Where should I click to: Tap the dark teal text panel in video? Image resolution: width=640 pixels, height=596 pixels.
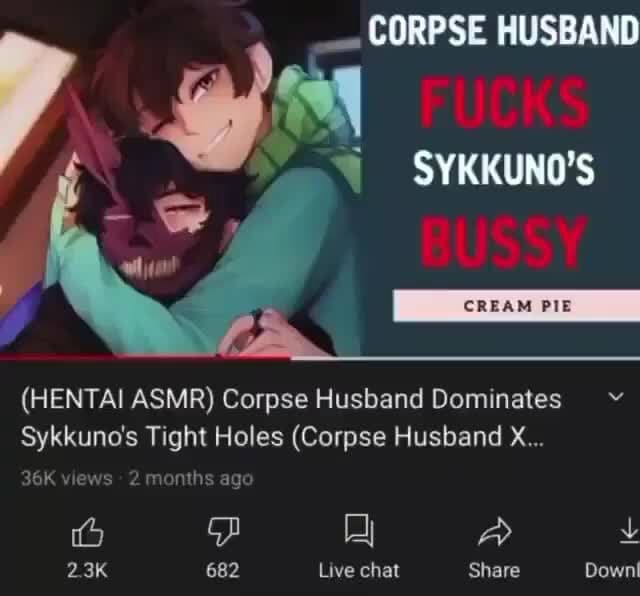click(x=500, y=178)
